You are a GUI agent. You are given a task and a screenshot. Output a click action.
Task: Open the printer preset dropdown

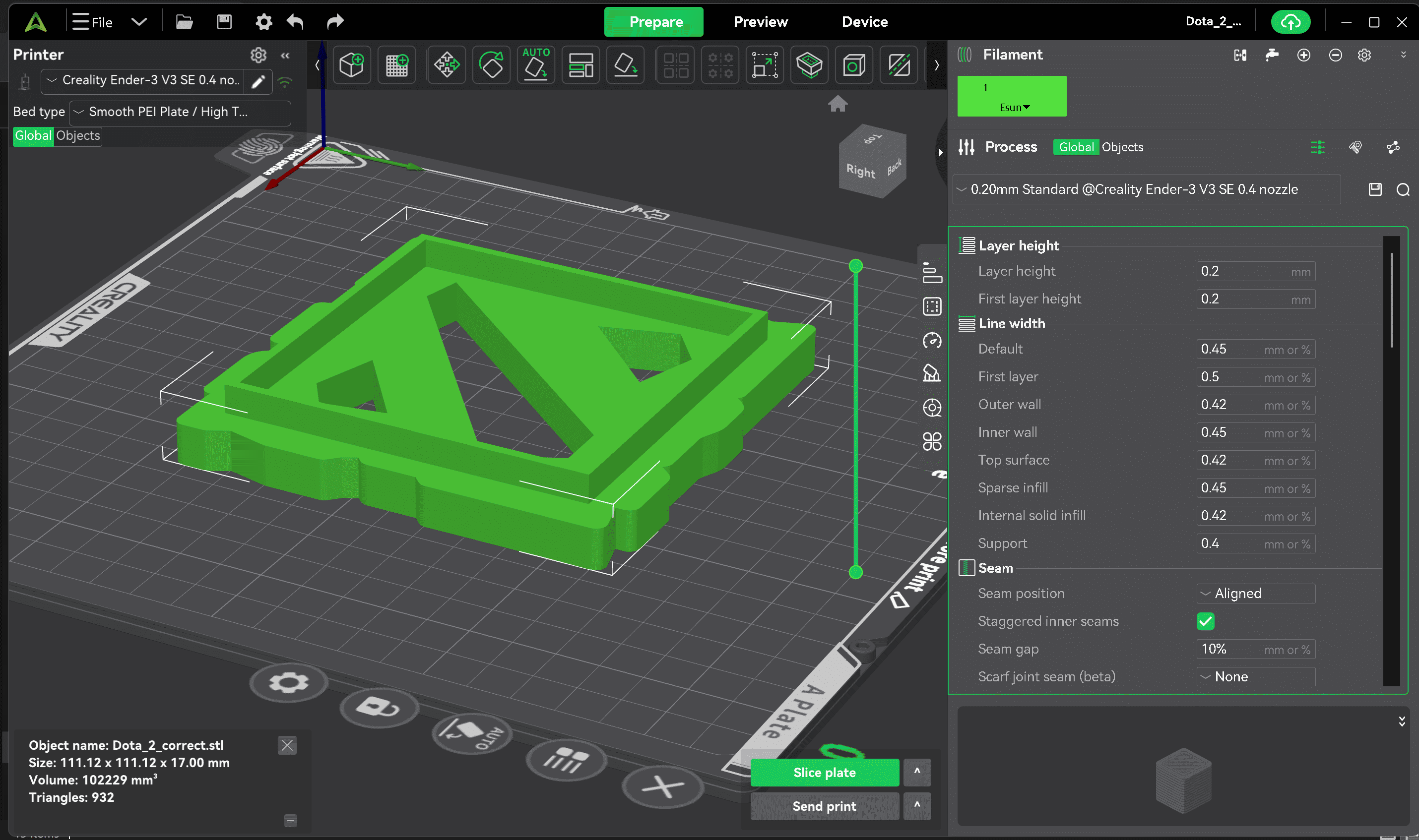pos(144,80)
